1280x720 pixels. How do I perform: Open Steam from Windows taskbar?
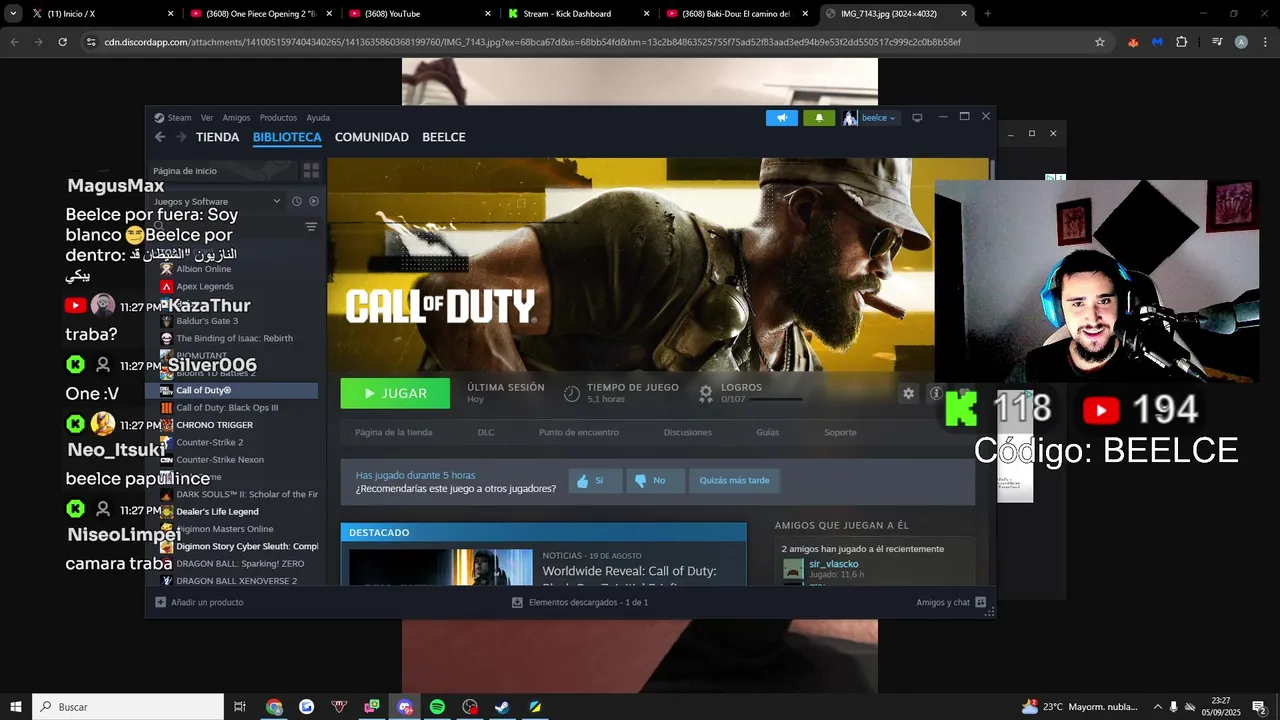pos(502,707)
